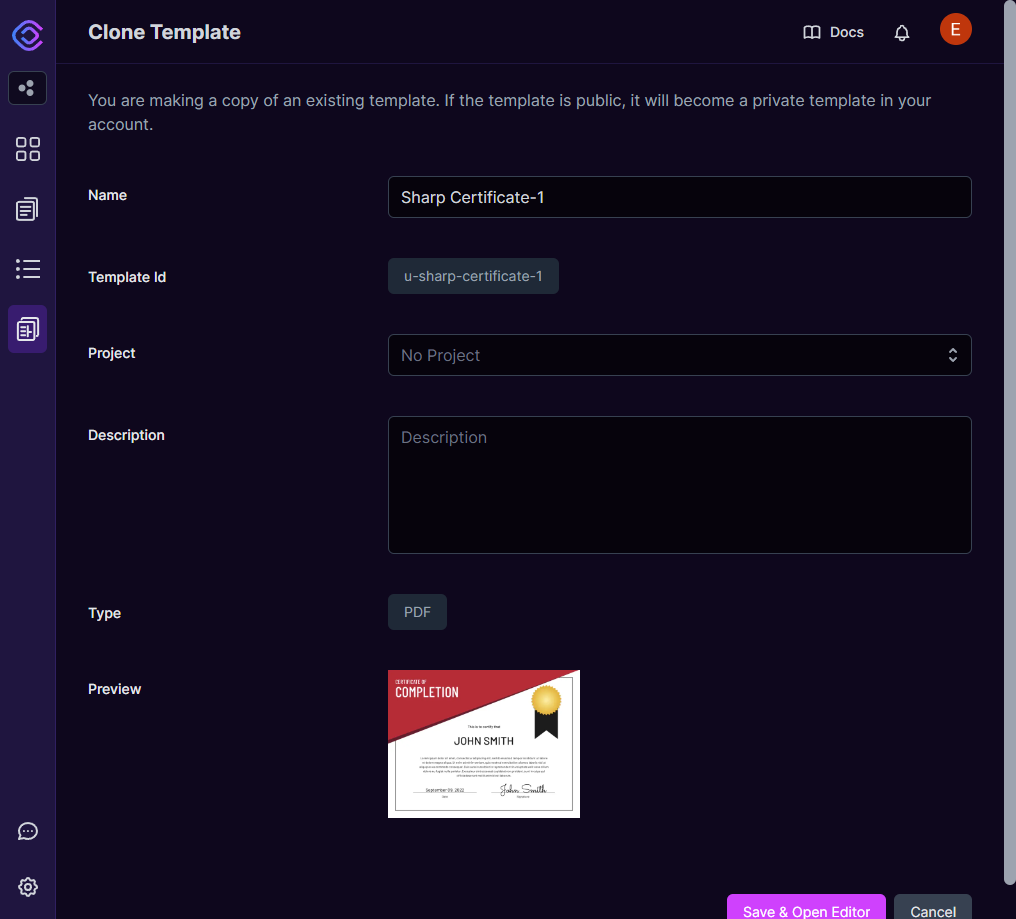Open Settings with the gear icon
Image resolution: width=1016 pixels, height=919 pixels.
point(27,887)
